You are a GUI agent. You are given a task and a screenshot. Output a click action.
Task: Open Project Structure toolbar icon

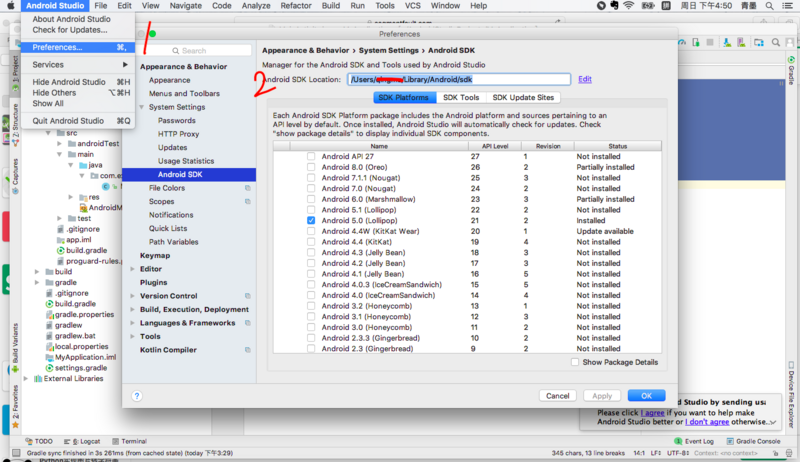pyautogui.click(x=759, y=43)
